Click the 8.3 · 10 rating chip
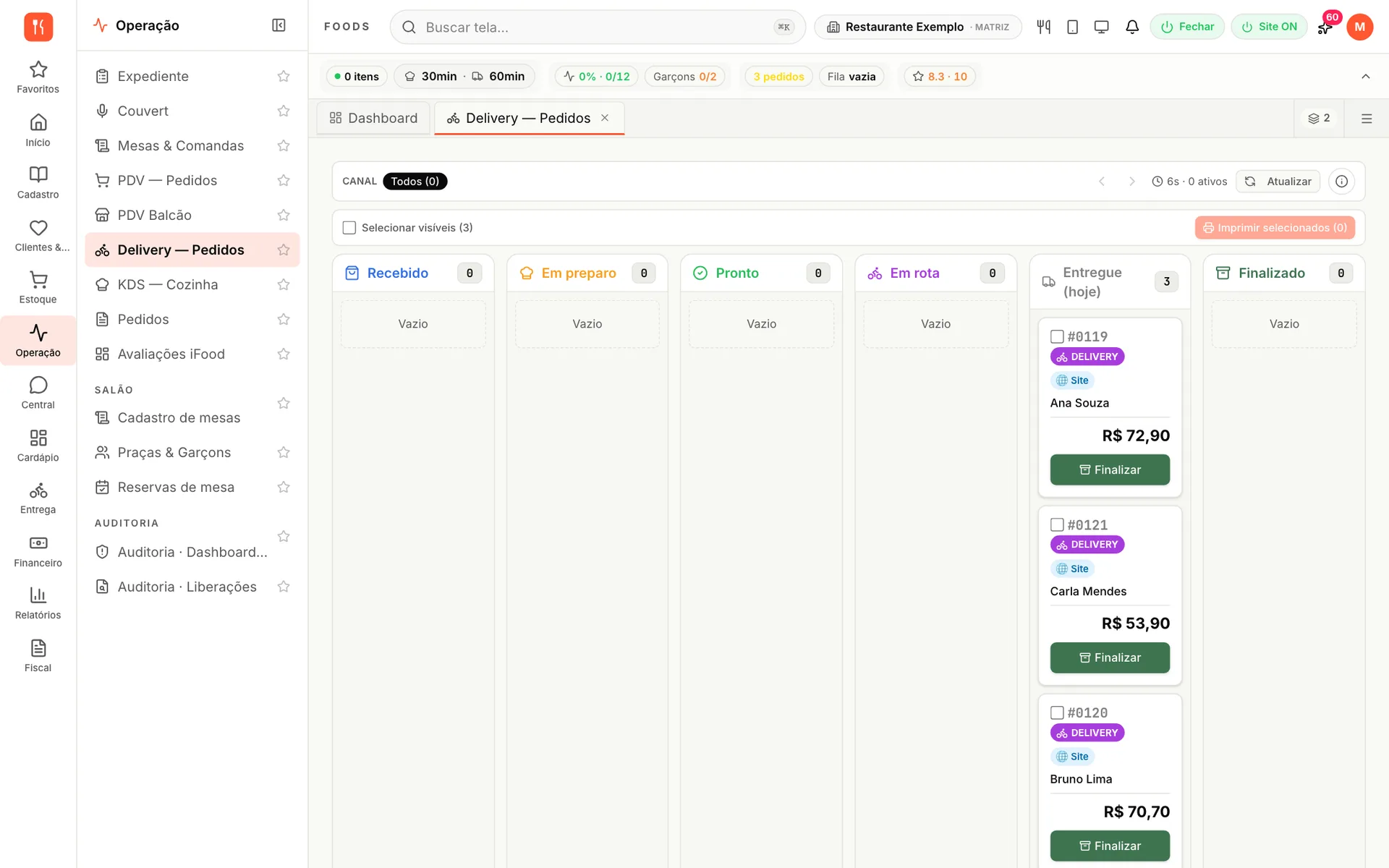The height and width of the screenshot is (868, 1389). (940, 77)
